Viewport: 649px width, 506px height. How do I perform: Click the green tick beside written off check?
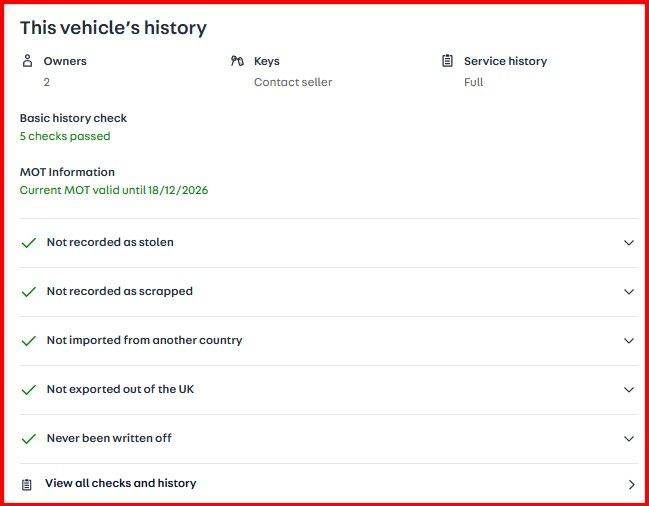pos(29,439)
